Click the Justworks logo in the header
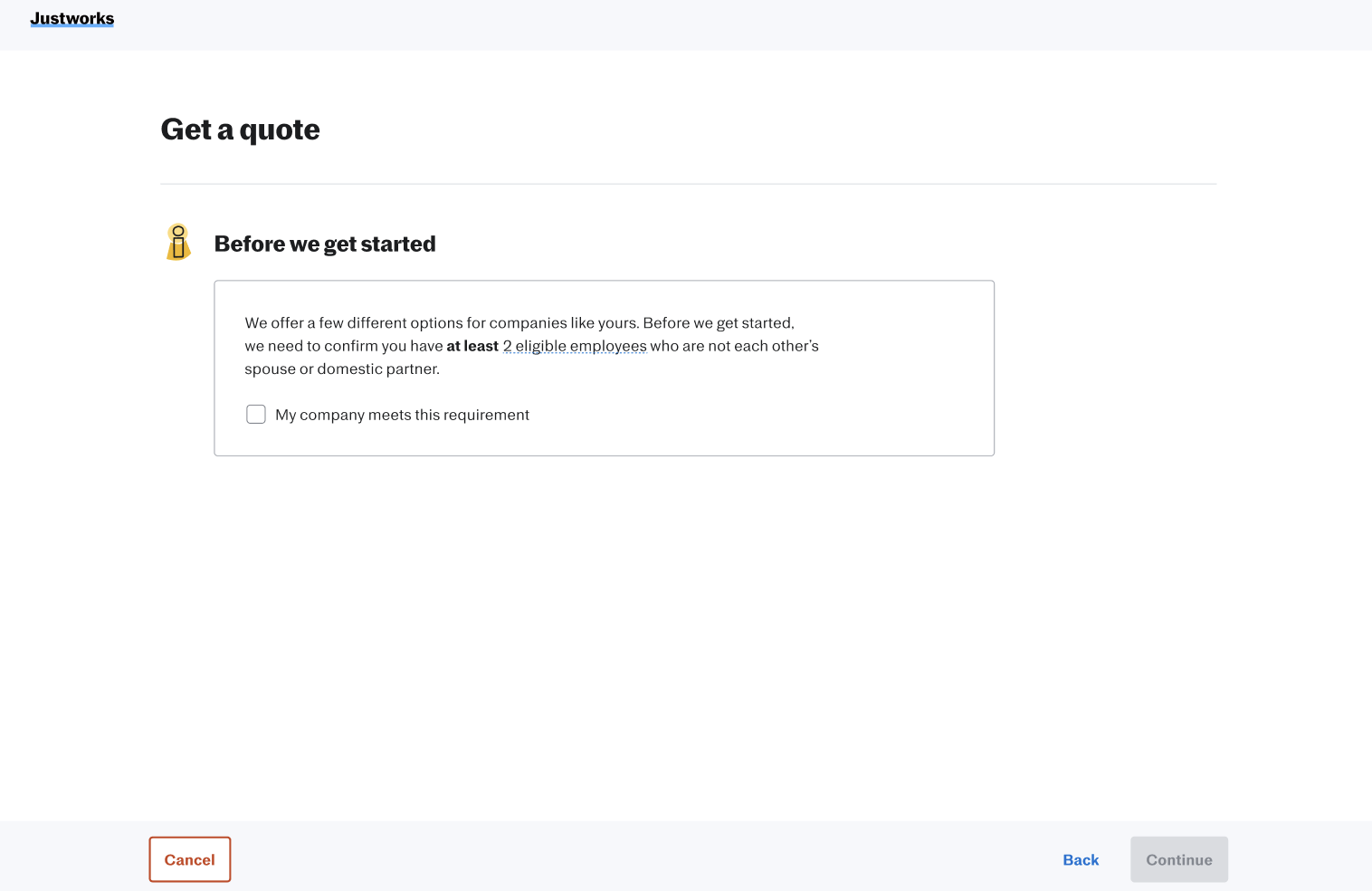 [x=72, y=19]
